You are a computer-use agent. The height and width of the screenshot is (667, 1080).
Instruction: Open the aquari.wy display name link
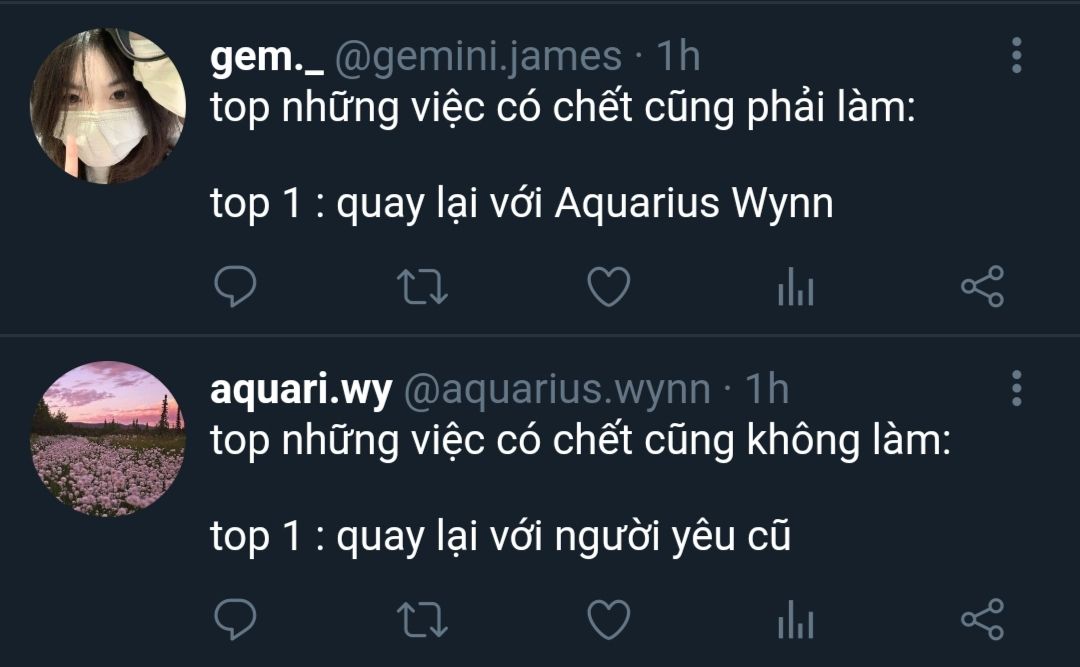301,390
